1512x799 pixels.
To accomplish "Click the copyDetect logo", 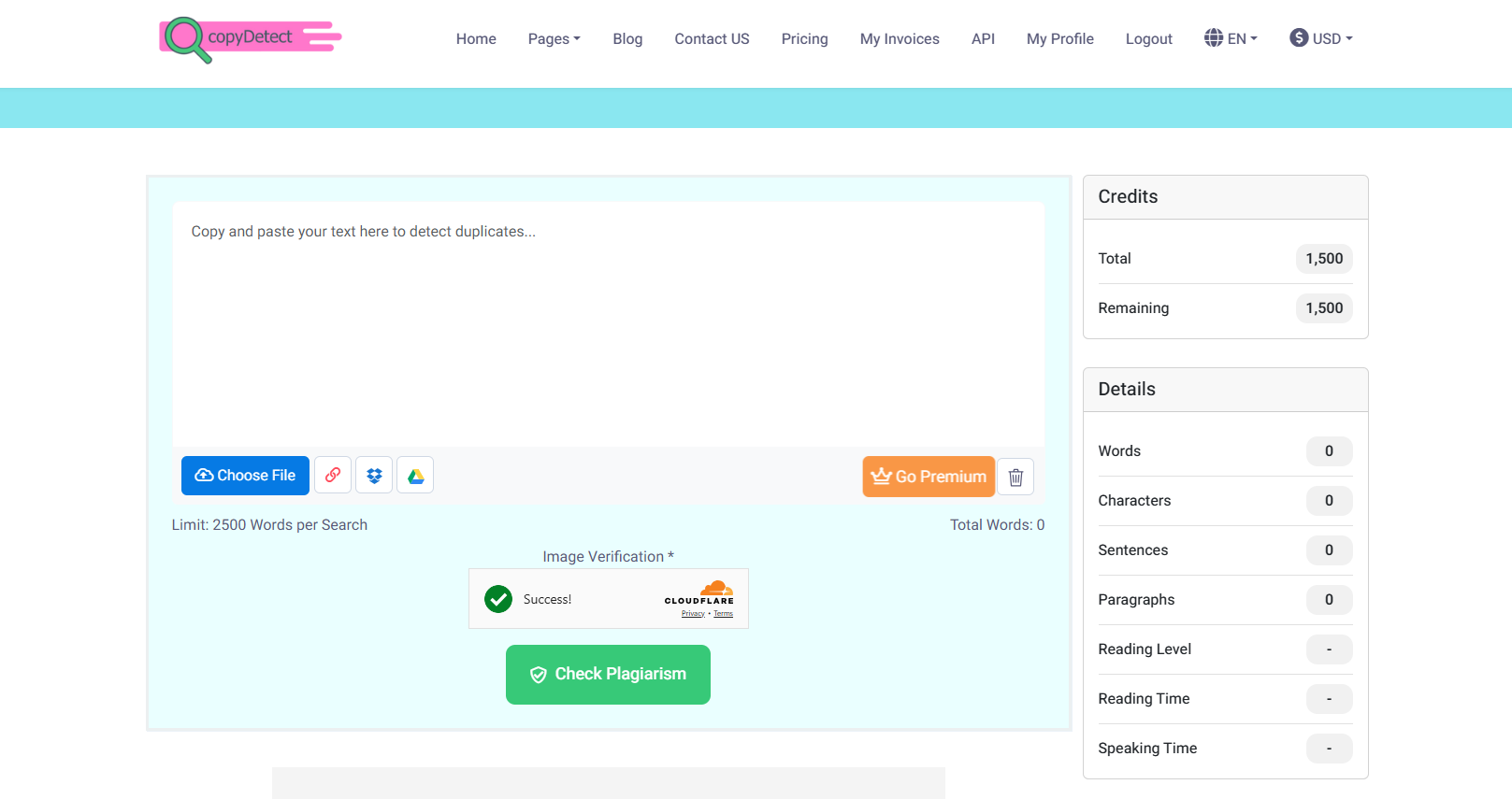I will tap(251, 39).
